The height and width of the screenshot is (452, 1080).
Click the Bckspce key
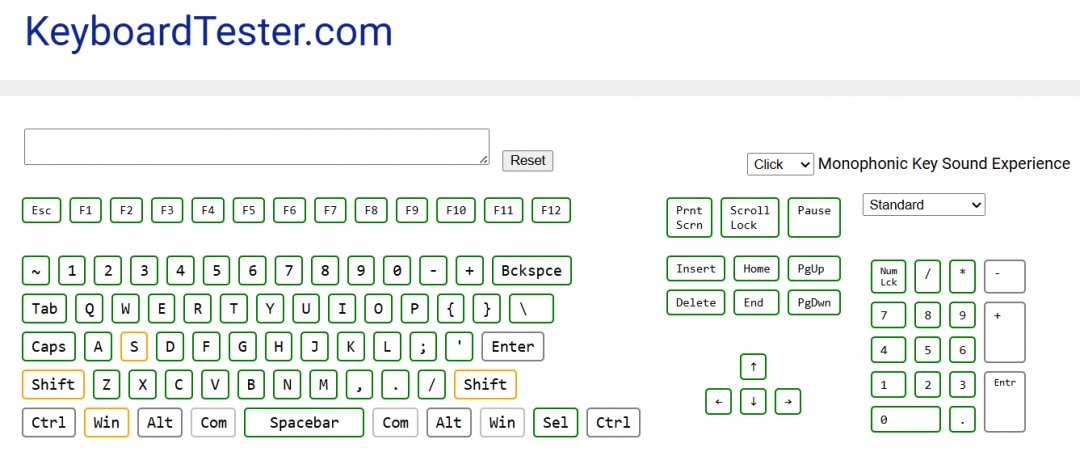531,271
